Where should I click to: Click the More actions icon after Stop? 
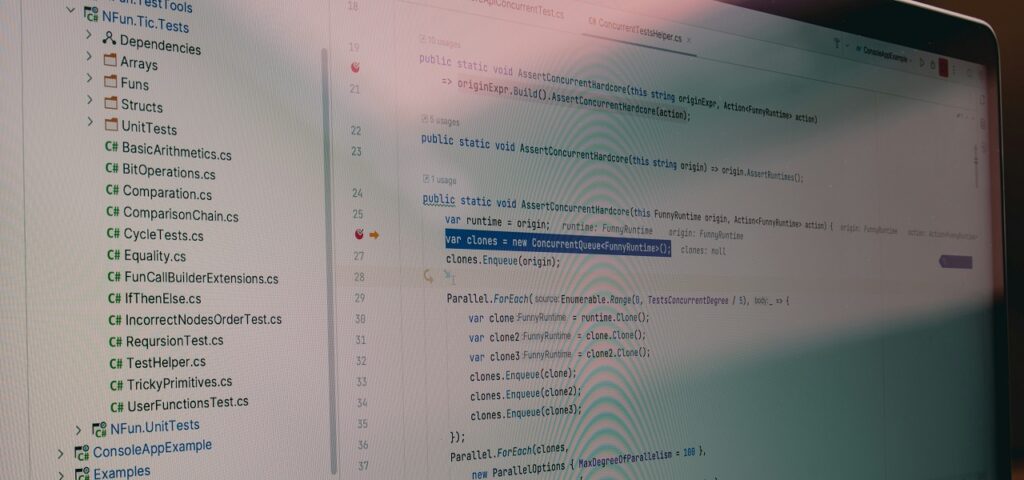click(955, 69)
